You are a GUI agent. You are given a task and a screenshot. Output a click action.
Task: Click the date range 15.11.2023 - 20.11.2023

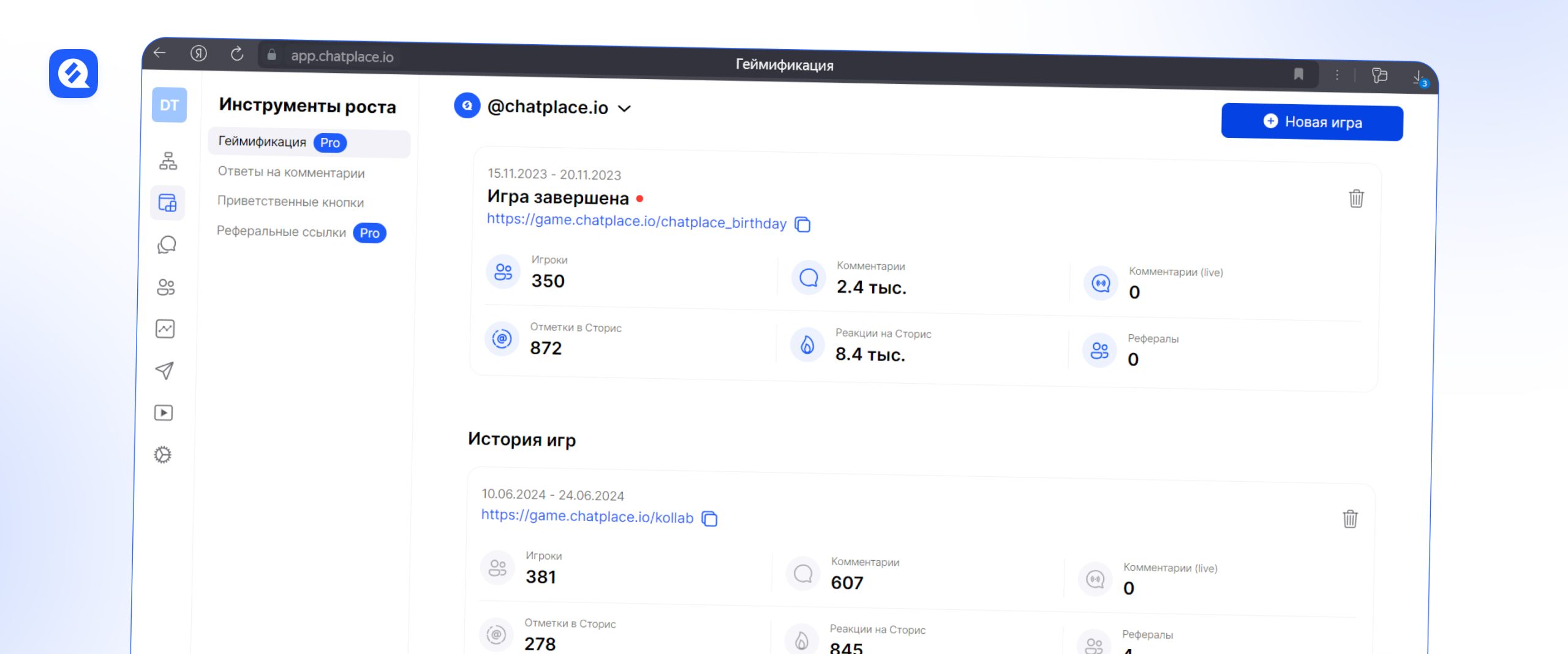(554, 175)
